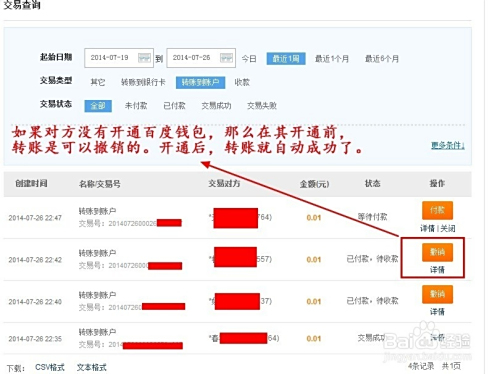500x374 pixels.
Task: Click 4条记录 record count text
Action: click(421, 366)
